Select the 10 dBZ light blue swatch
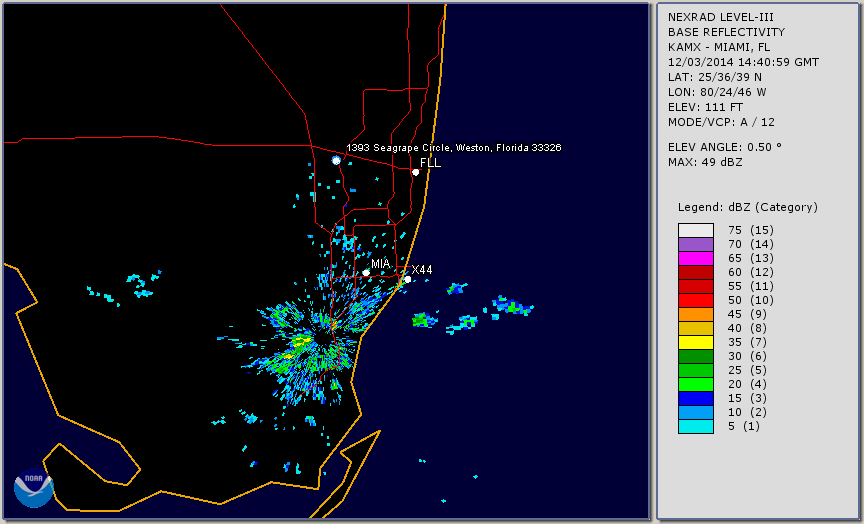The width and height of the screenshot is (864, 524). [696, 412]
